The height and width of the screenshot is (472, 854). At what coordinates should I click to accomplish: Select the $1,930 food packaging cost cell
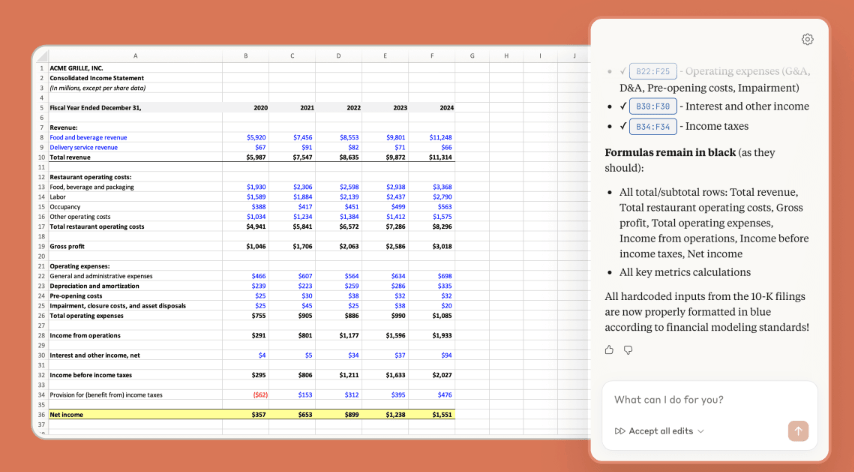coord(246,187)
